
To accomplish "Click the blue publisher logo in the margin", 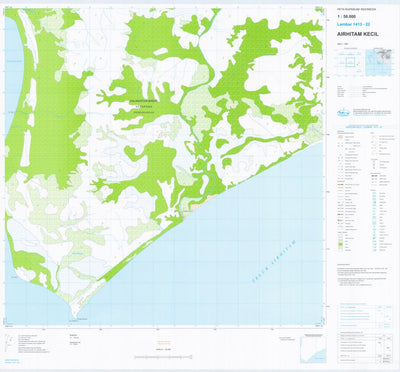I will click(x=342, y=112).
